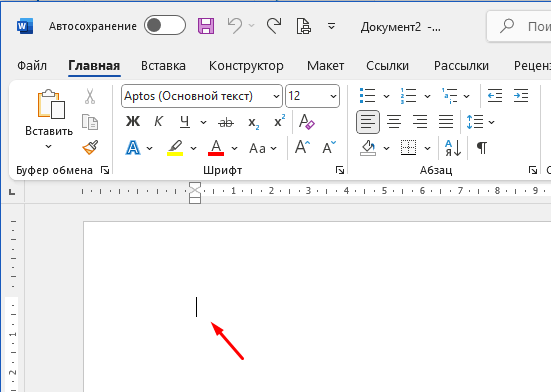Select the Format Painter brush
Screen dimensions: 551x392
coord(90,148)
